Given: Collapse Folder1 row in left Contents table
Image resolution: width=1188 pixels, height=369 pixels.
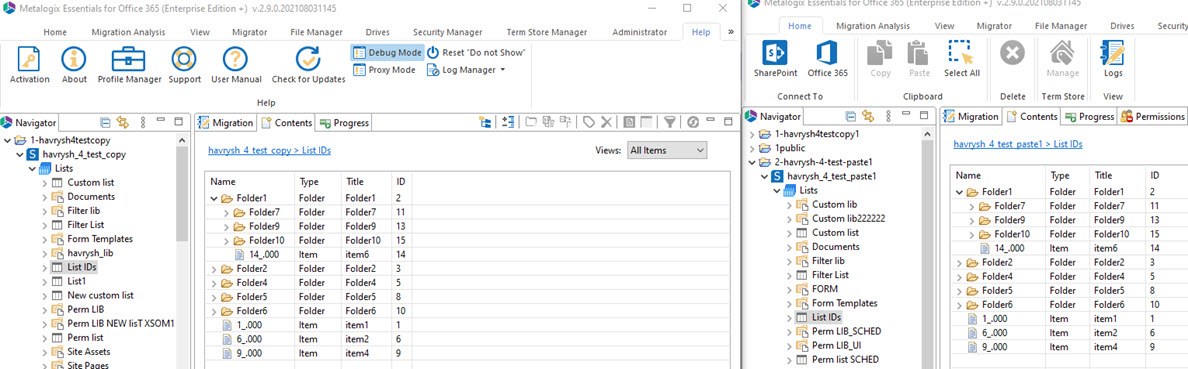Looking at the screenshot, I should [x=214, y=199].
